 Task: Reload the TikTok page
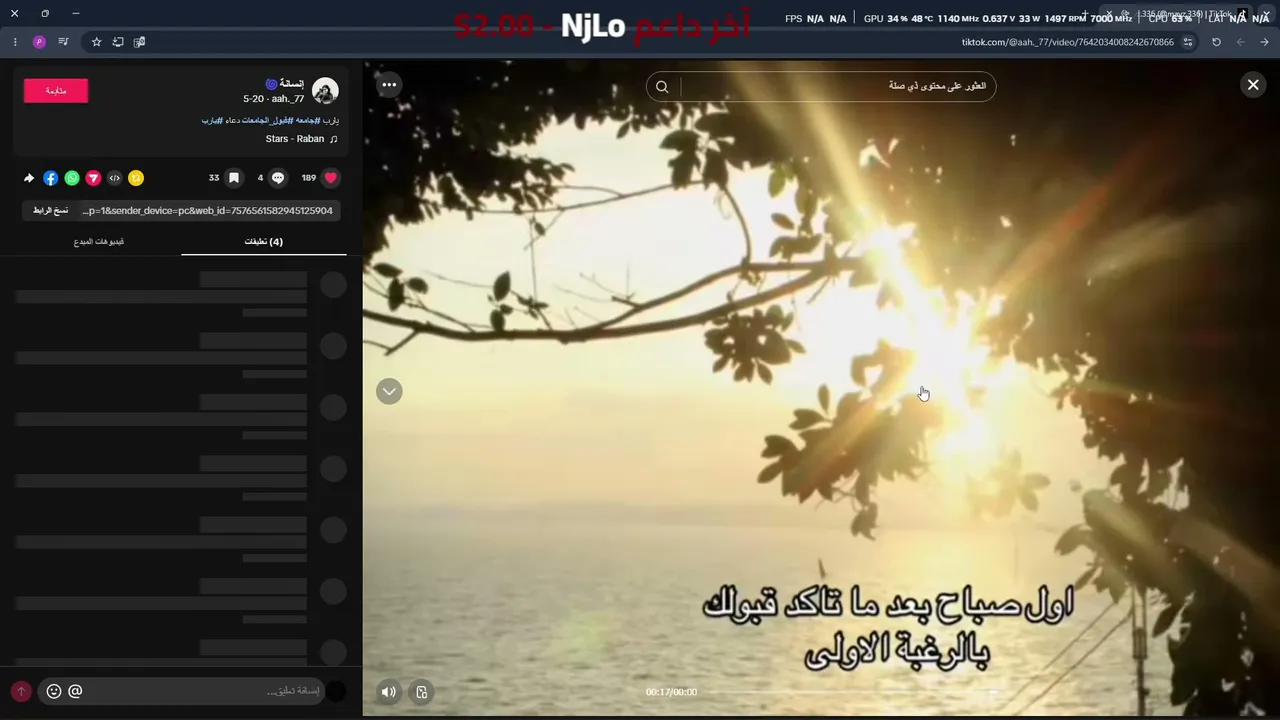pos(1216,42)
